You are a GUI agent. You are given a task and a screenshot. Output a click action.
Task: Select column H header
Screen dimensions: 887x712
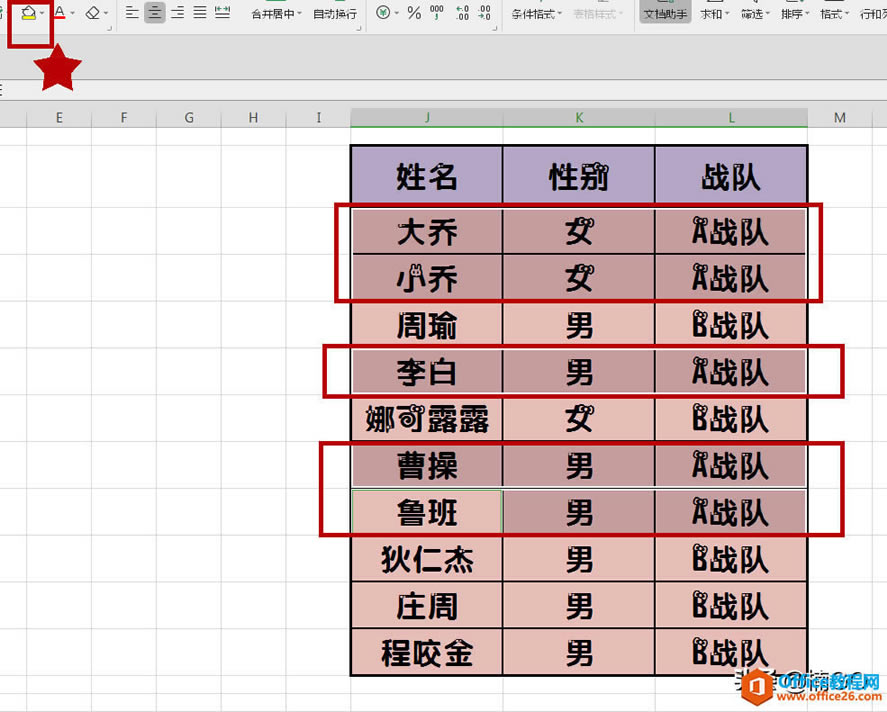(253, 118)
